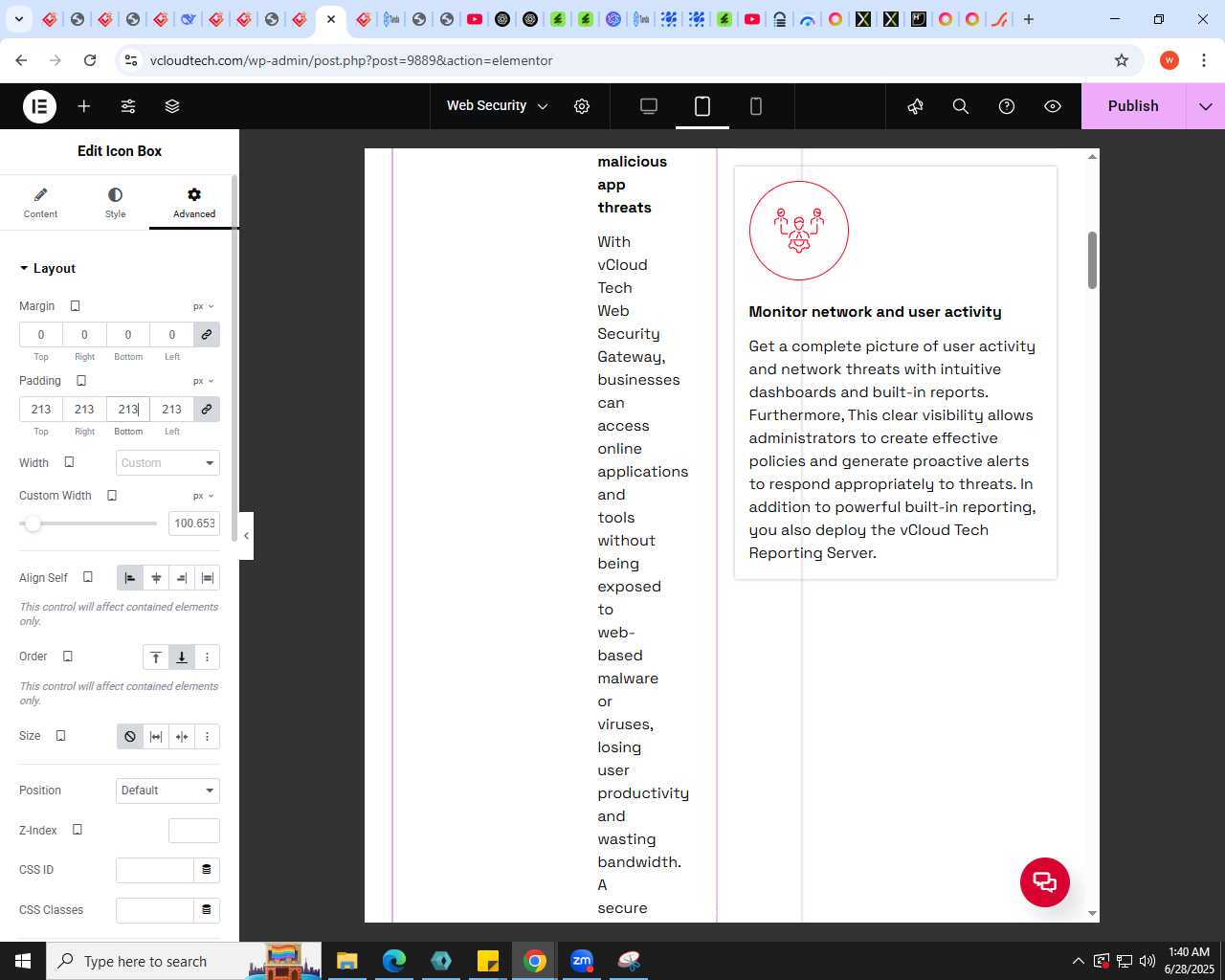
Task: Open CSS Classes dynamic tags icon
Action: (207, 910)
